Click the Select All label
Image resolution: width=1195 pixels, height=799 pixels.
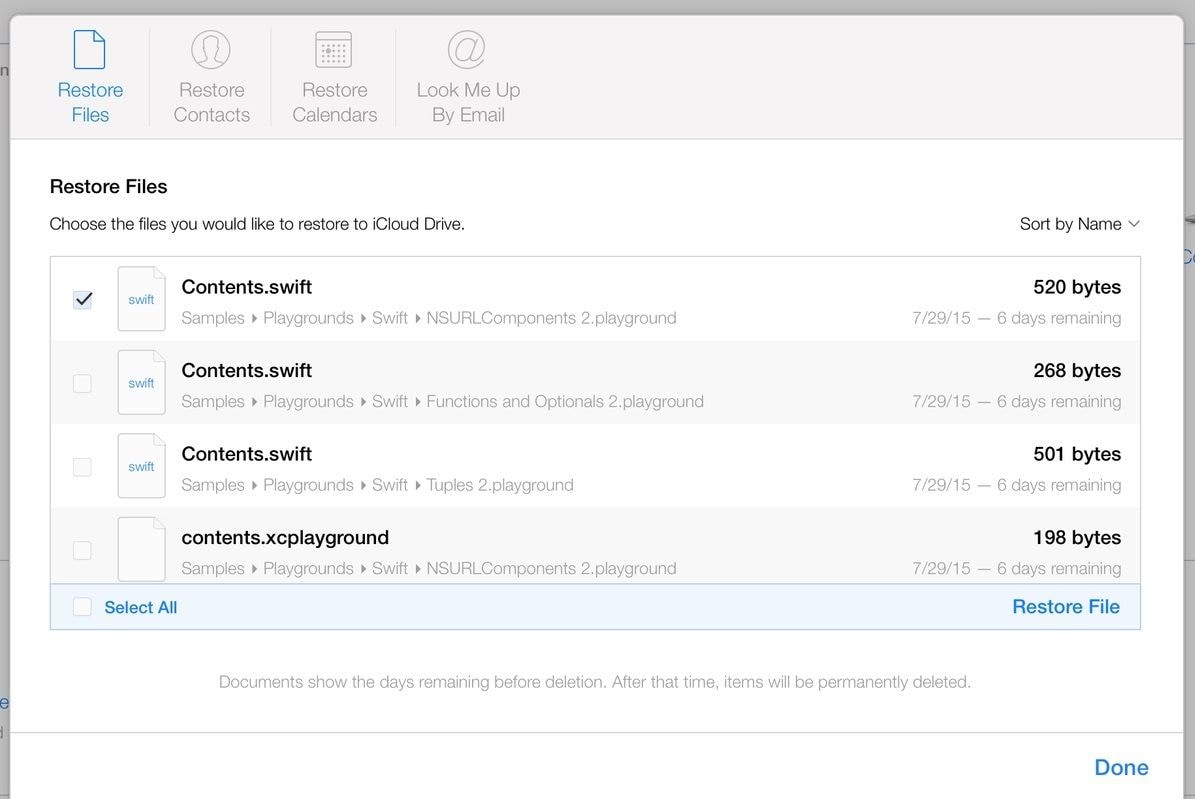[141, 607]
